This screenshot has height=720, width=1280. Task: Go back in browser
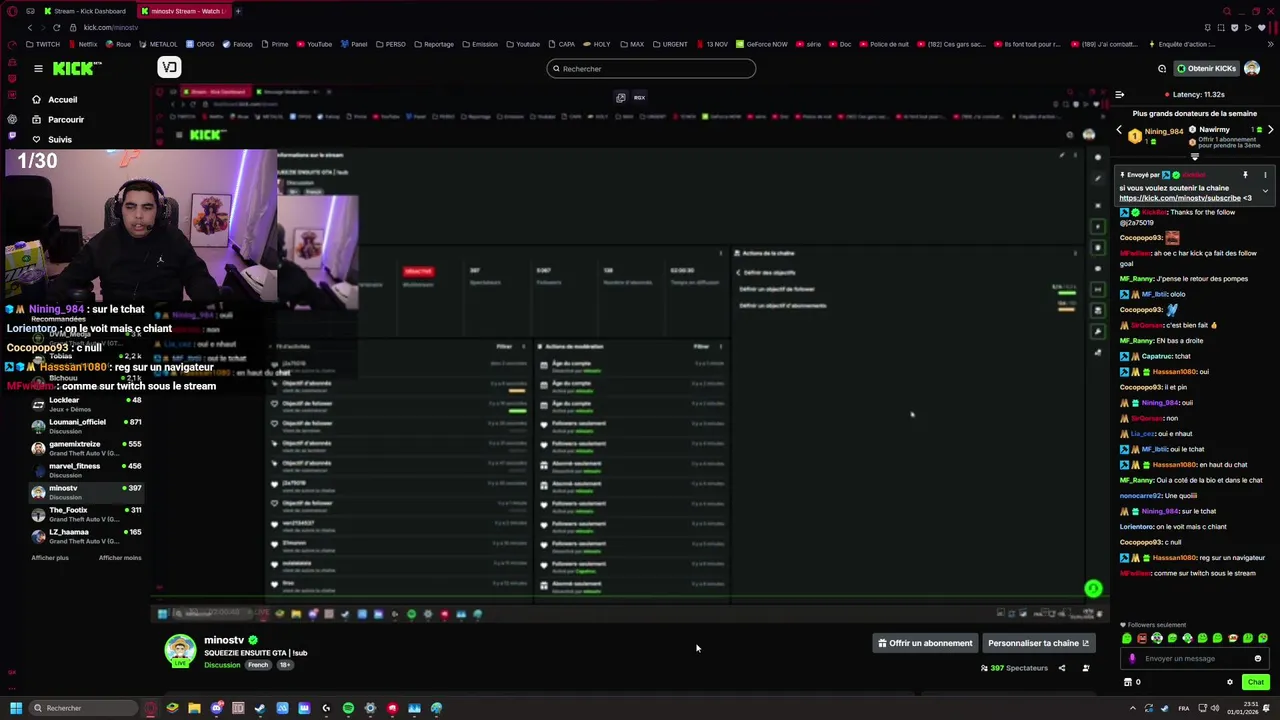pyautogui.click(x=30, y=28)
